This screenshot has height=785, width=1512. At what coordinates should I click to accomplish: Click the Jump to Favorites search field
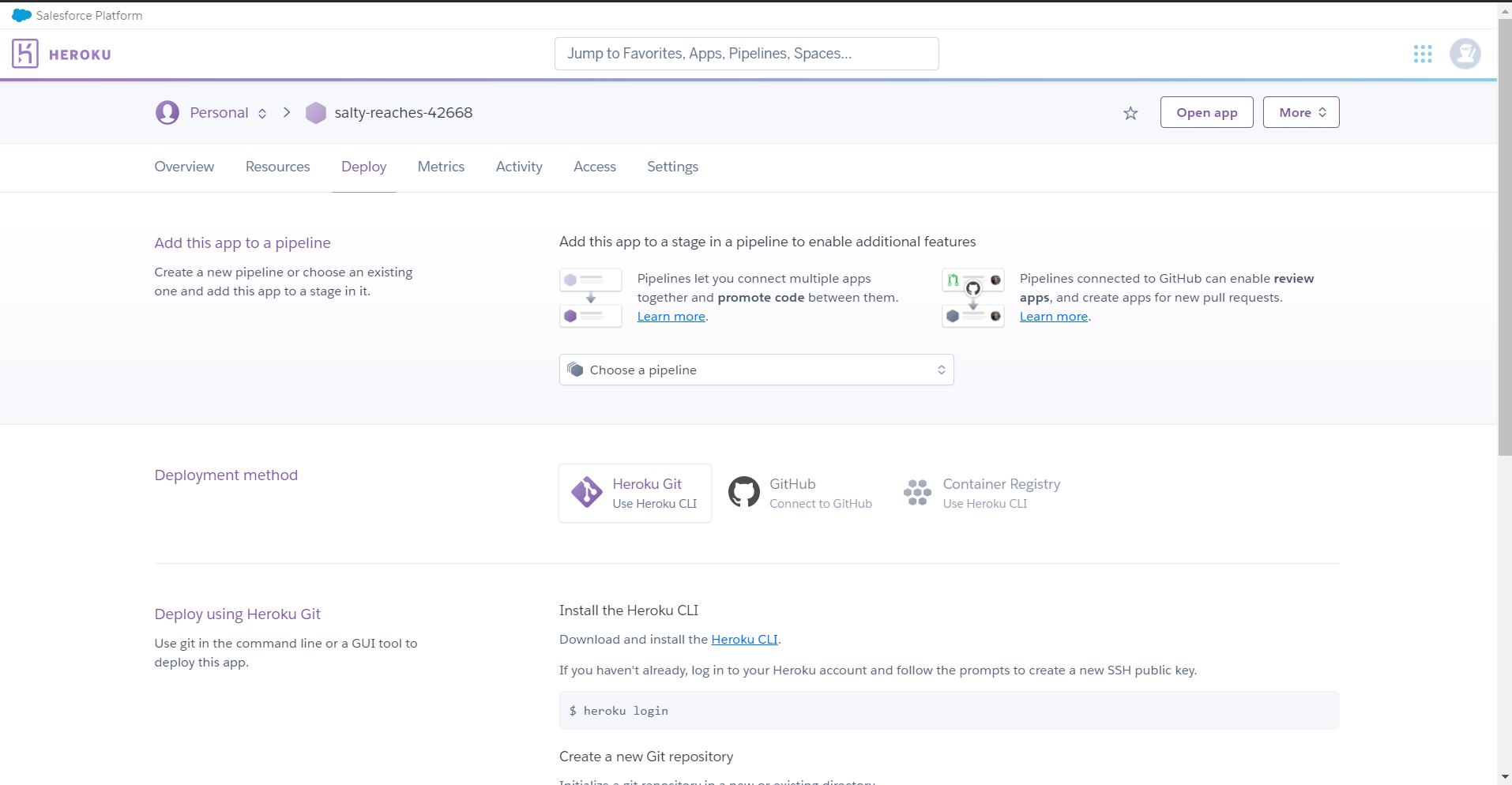(x=746, y=53)
